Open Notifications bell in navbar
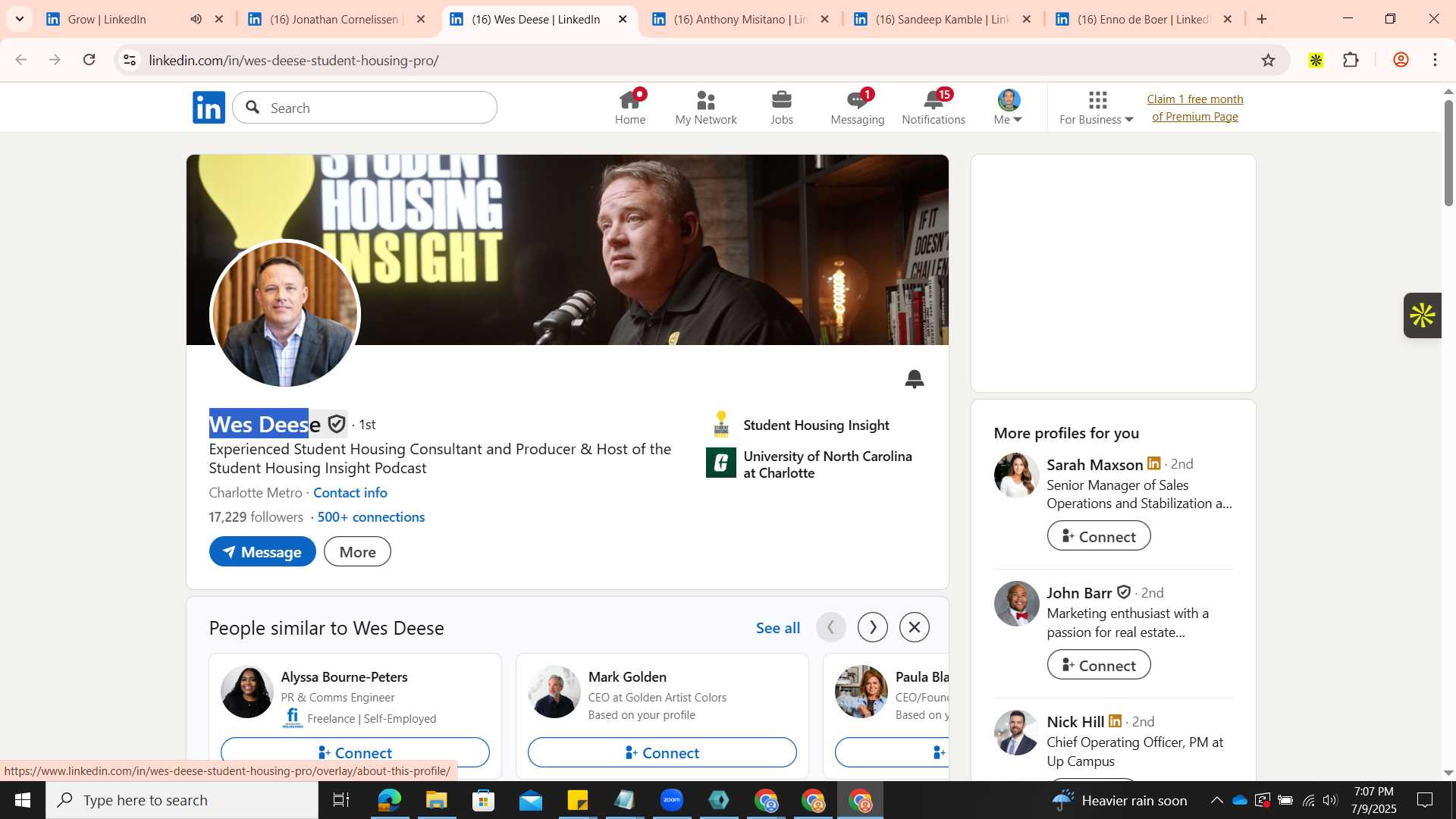This screenshot has width=1456, height=819. (934, 107)
